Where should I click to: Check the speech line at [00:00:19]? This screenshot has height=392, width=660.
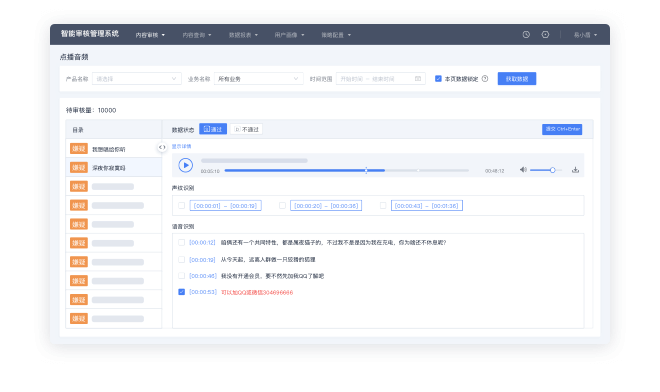tap(181, 259)
